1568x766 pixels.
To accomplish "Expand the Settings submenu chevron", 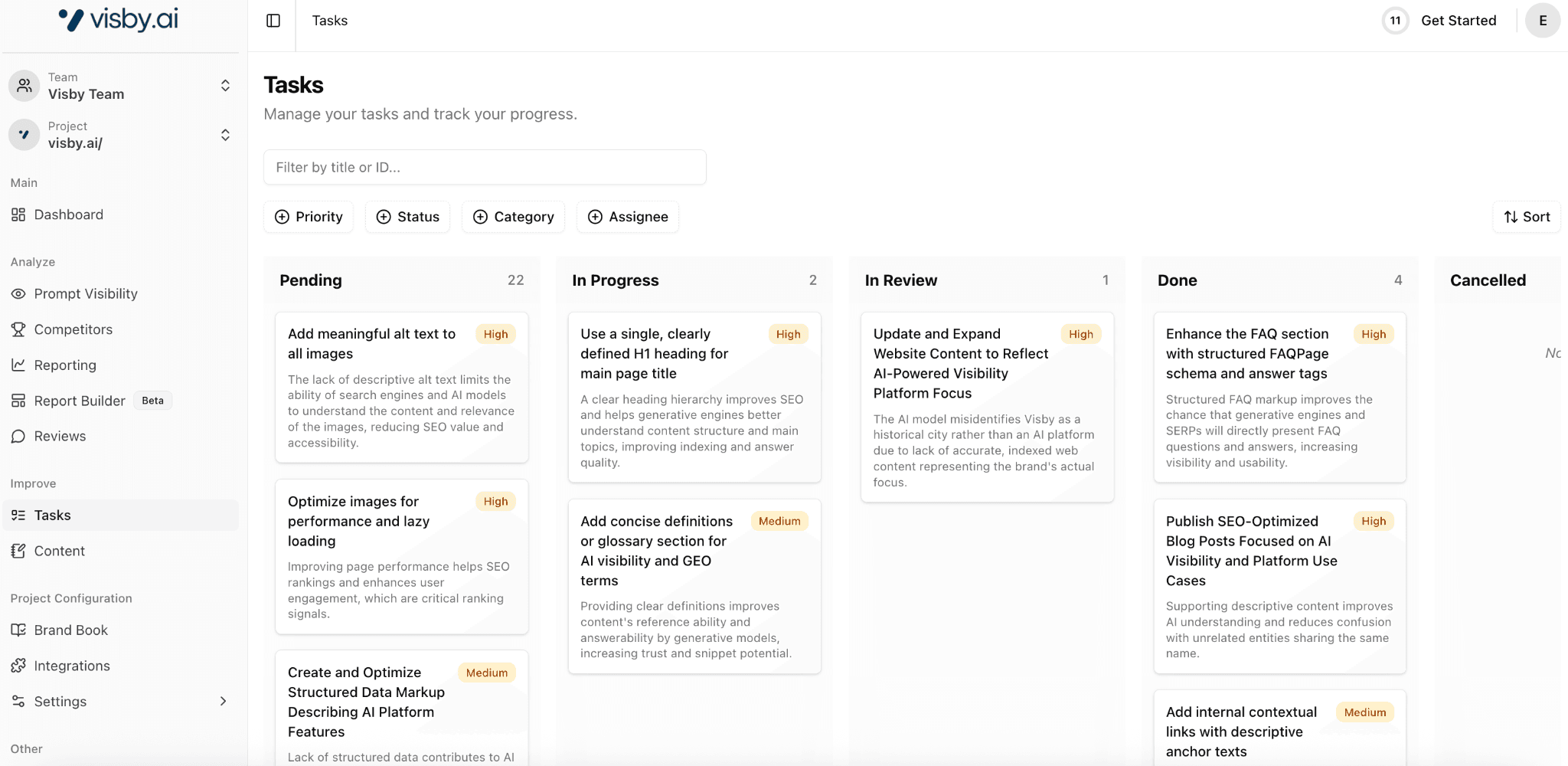I will click(x=223, y=701).
